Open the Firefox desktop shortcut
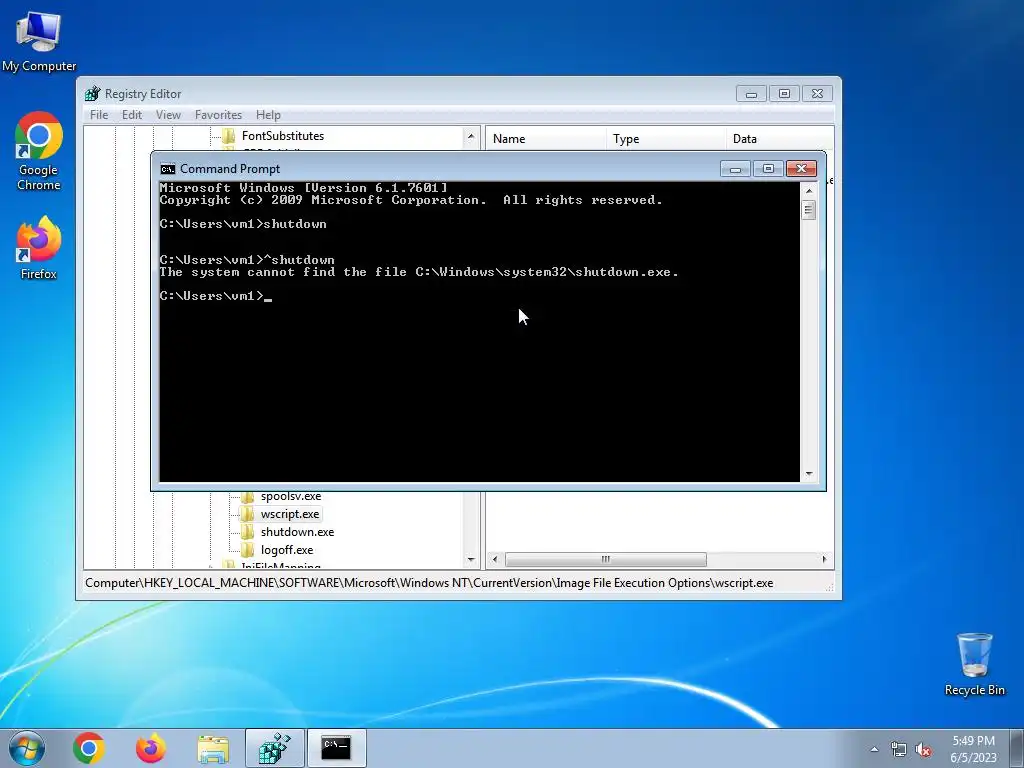This screenshot has width=1024, height=768. 39,248
